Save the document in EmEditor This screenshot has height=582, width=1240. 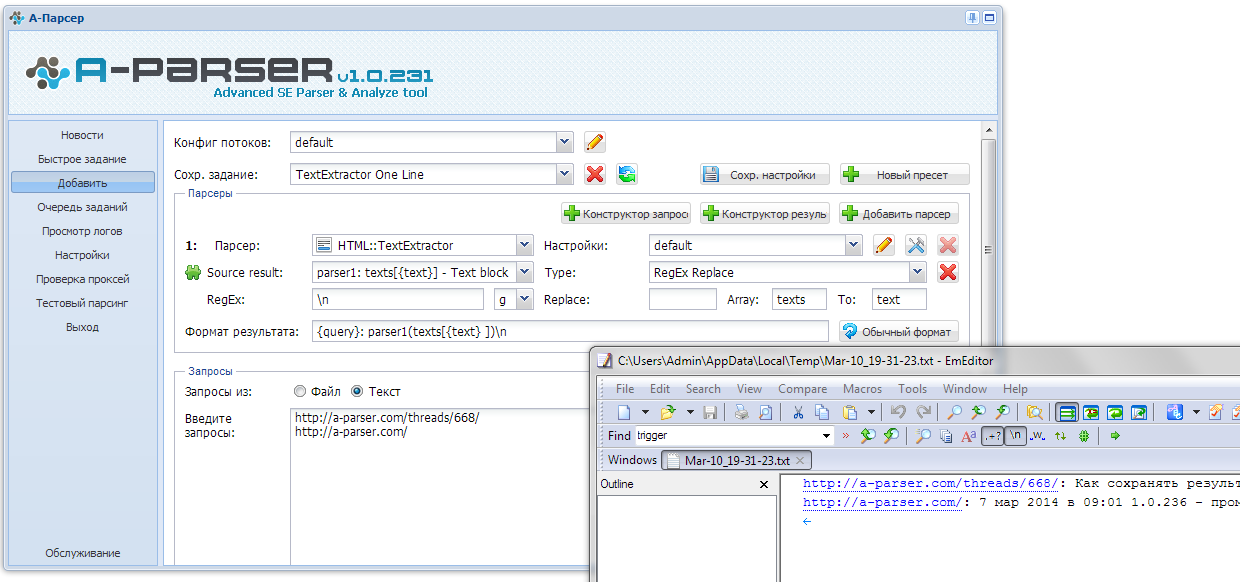pos(710,412)
